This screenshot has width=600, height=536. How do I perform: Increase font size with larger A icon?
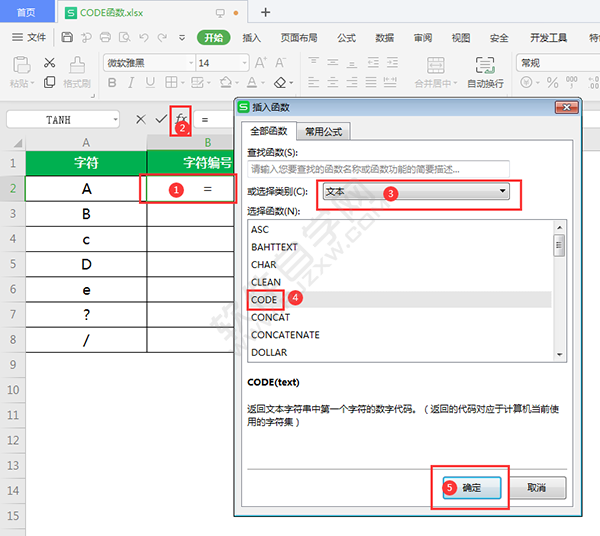261,63
